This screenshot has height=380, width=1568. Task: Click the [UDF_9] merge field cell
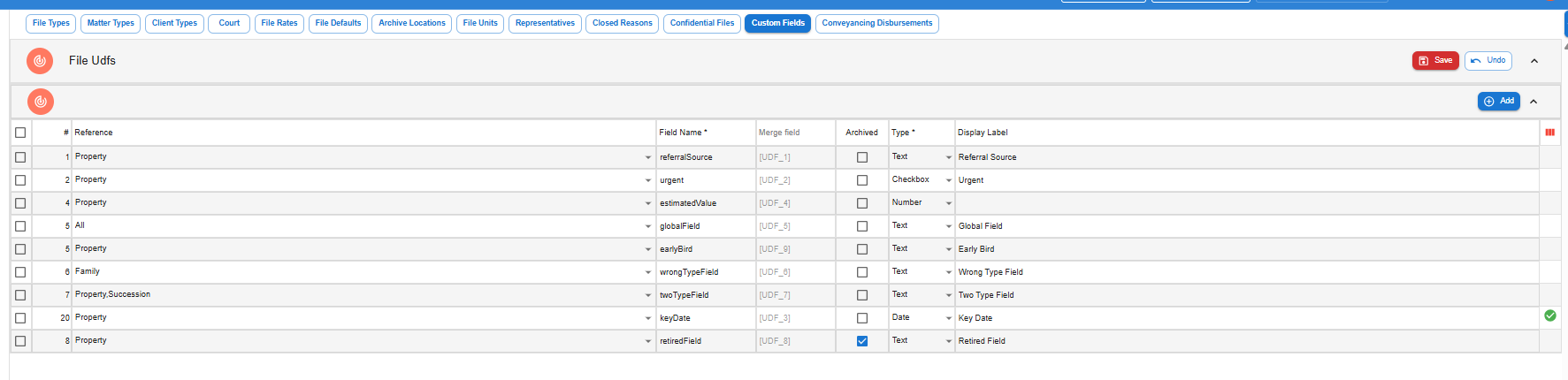(796, 249)
